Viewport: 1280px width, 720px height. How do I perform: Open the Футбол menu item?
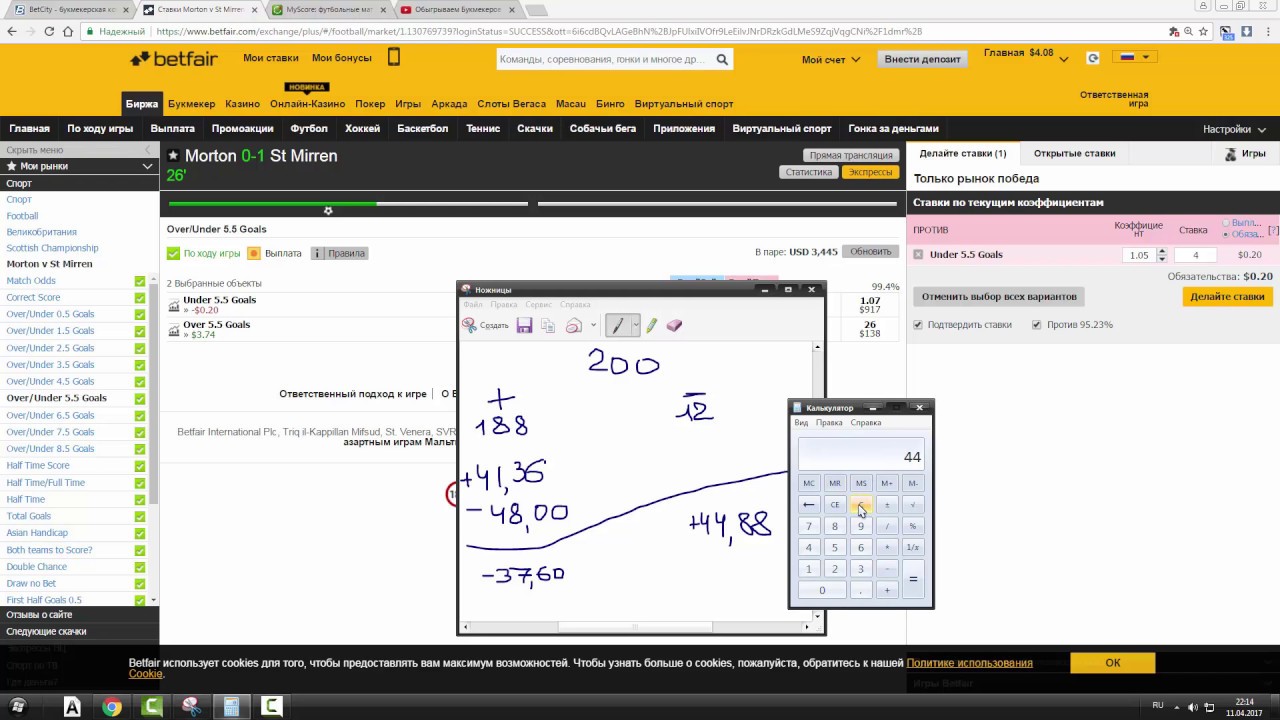[309, 129]
